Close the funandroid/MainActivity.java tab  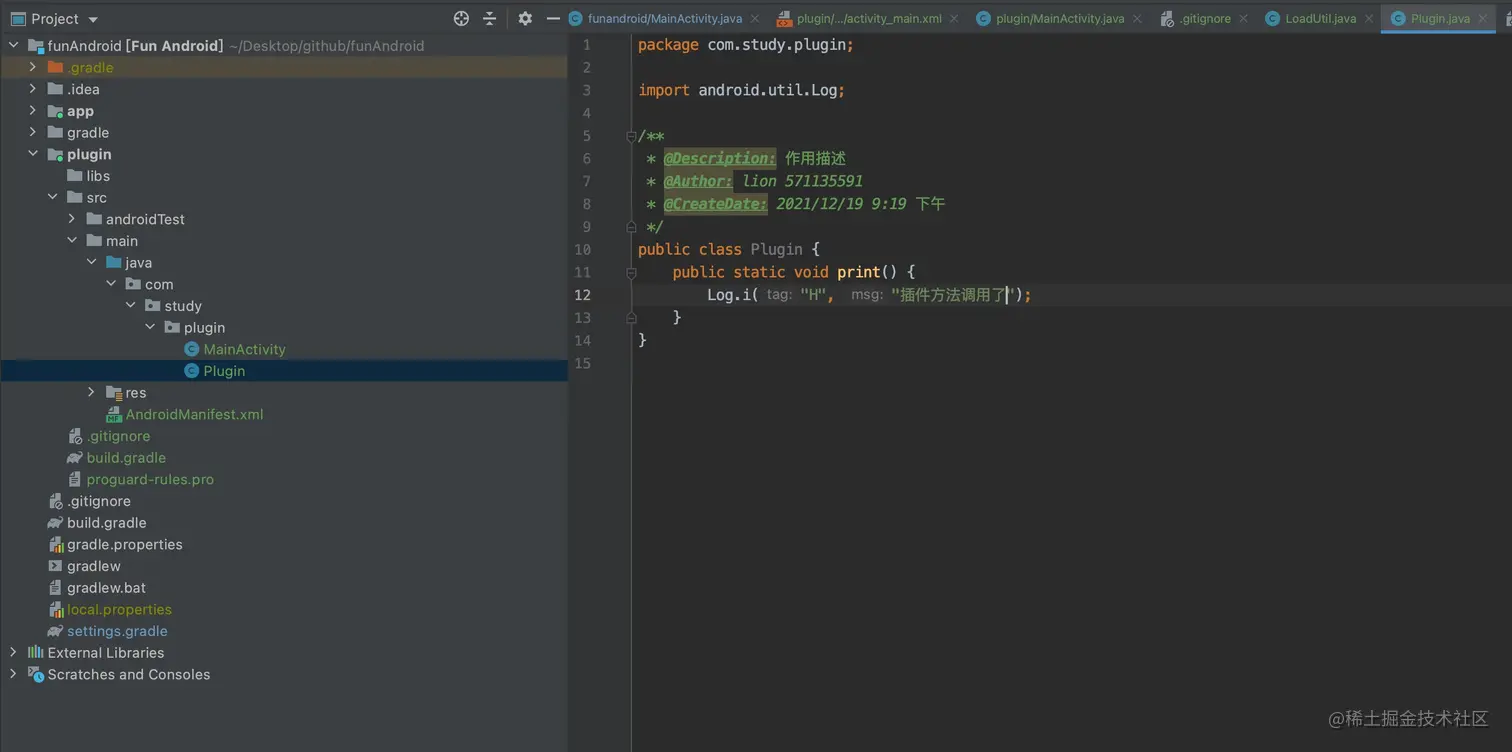point(755,19)
